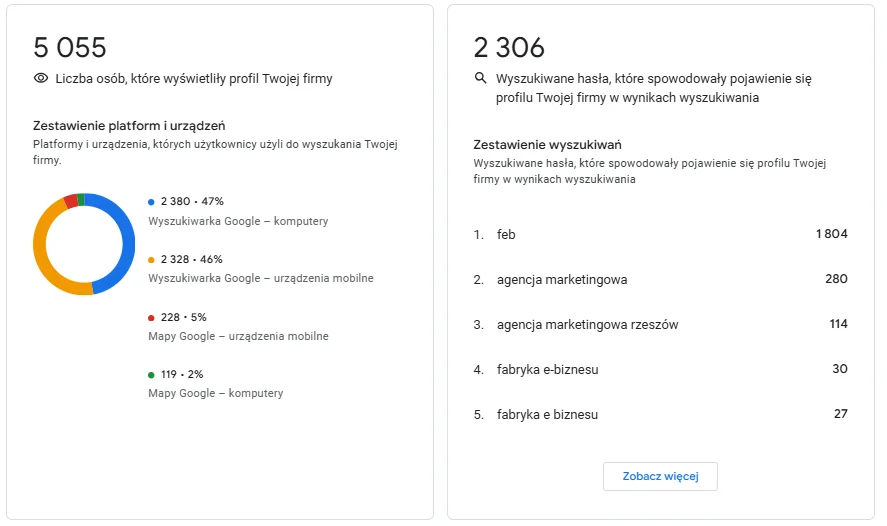Open "agencja marketingowa rzeszów" search term

(588, 324)
